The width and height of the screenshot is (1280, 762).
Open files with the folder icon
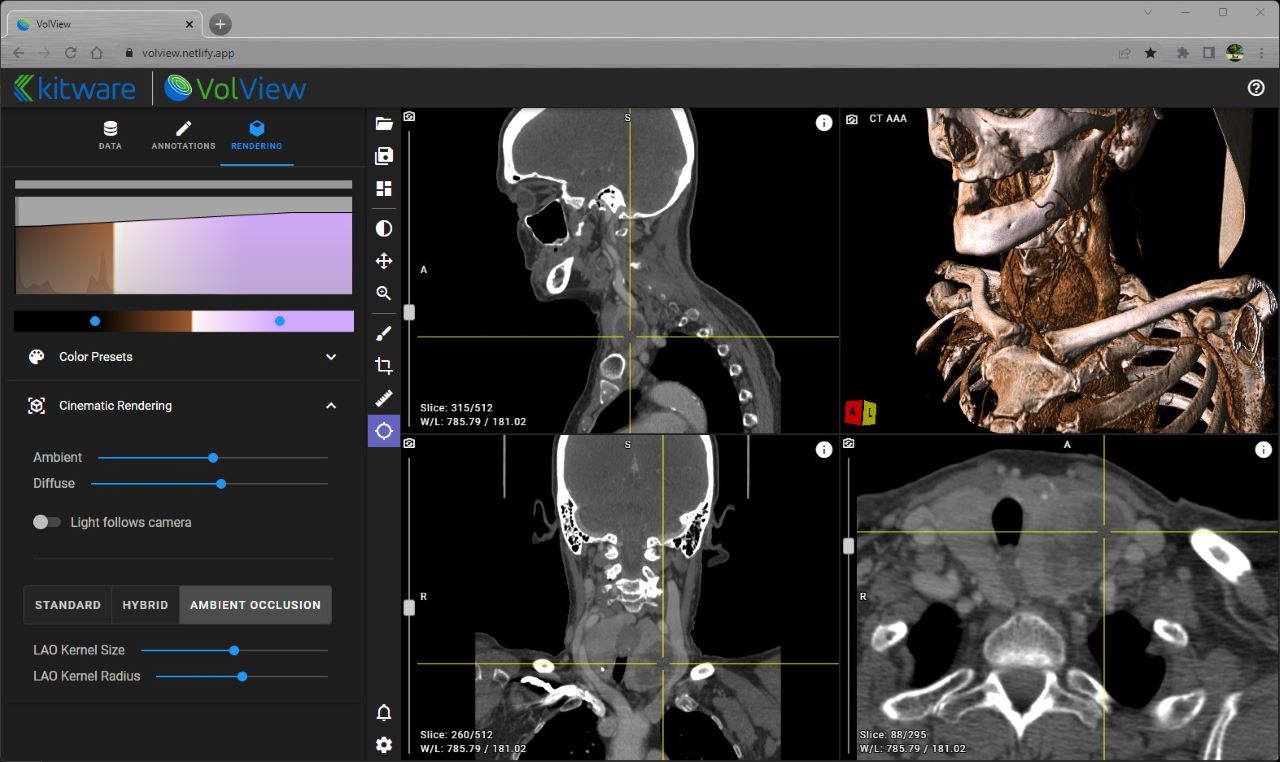pyautogui.click(x=384, y=123)
